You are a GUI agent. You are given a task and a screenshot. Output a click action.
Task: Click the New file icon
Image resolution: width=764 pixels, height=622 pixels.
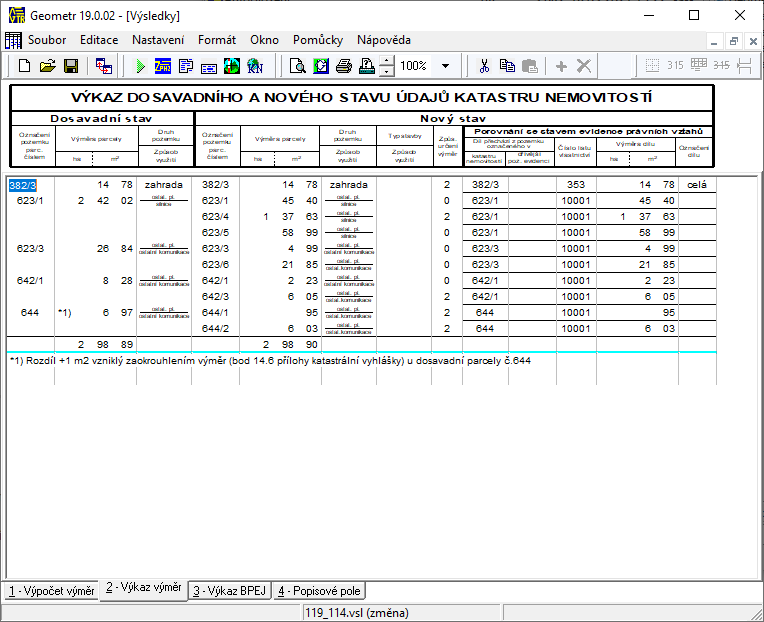coord(26,66)
